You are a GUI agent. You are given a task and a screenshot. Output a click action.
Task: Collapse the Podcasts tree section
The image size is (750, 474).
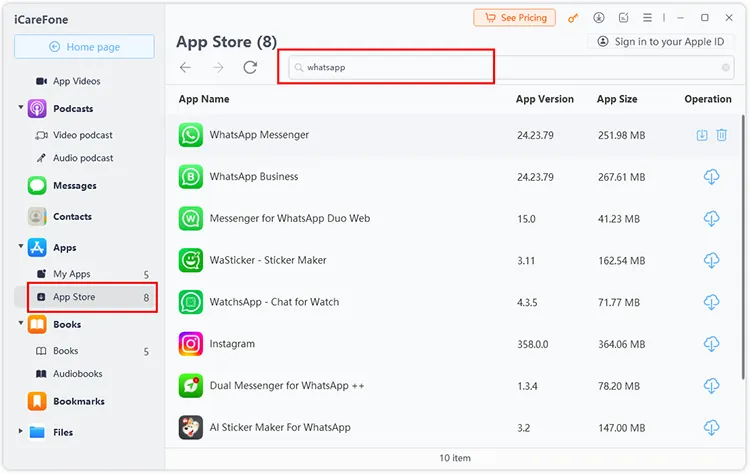[x=21, y=107]
